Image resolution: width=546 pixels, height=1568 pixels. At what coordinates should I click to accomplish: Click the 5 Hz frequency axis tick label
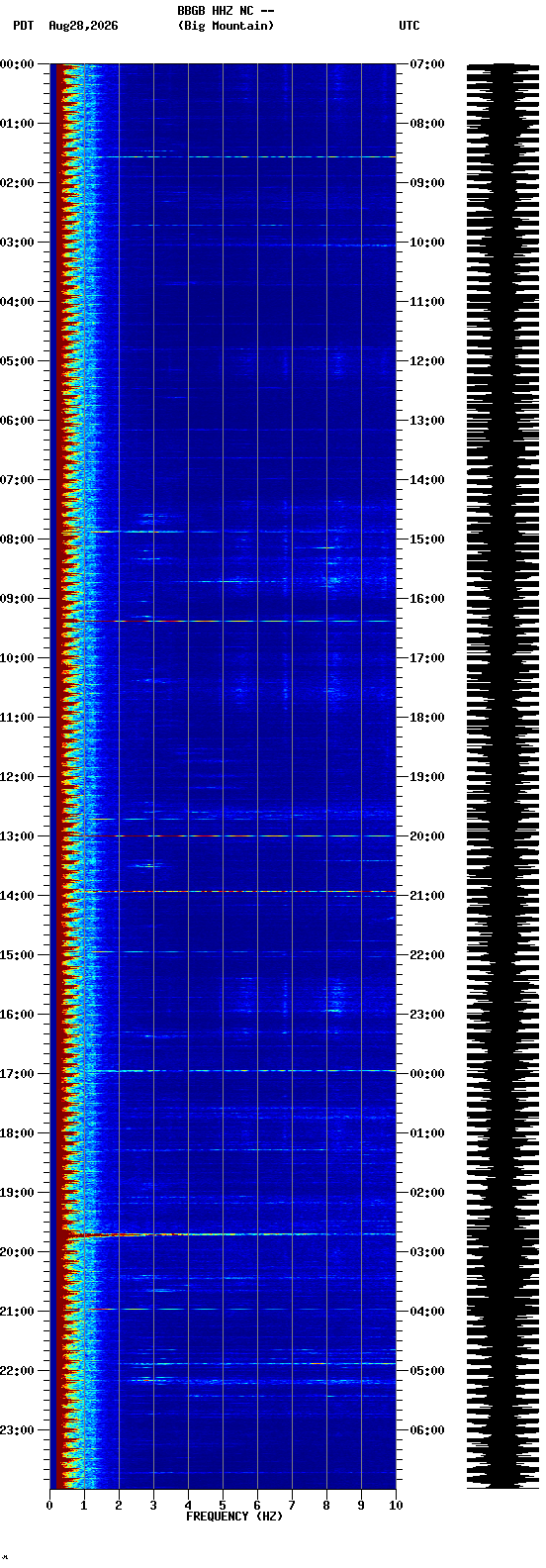click(223, 1506)
